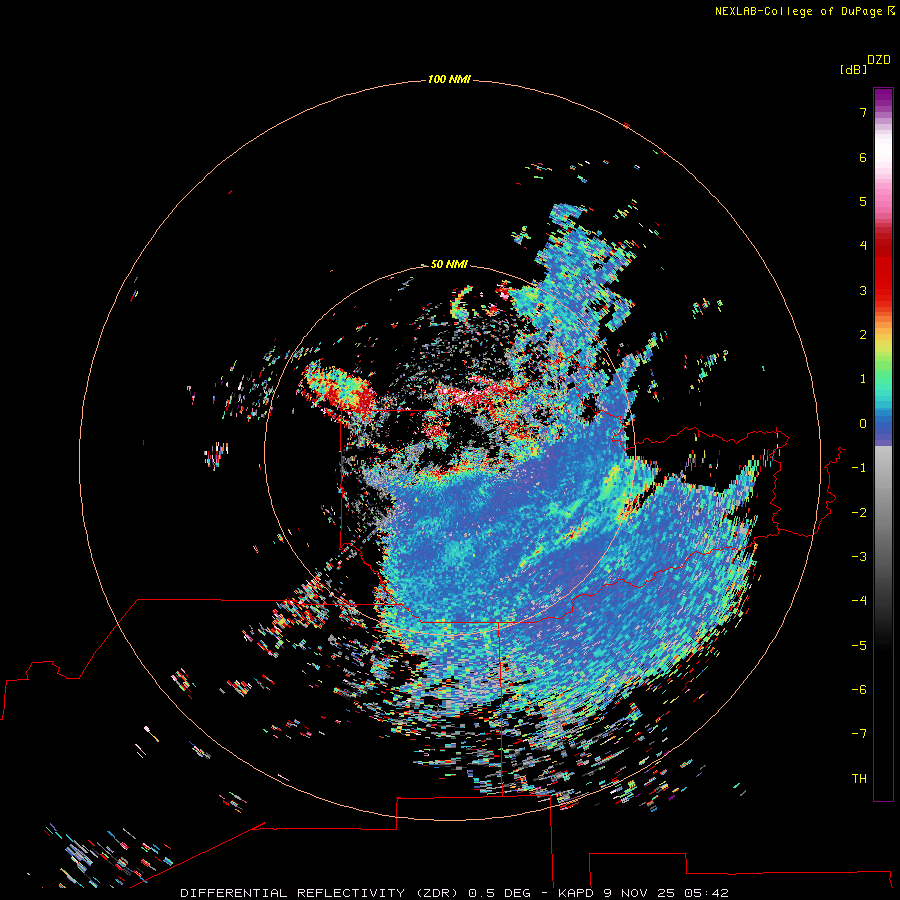Click the 05:42 timestamp
The image size is (900, 900).
pyautogui.click(x=709, y=893)
